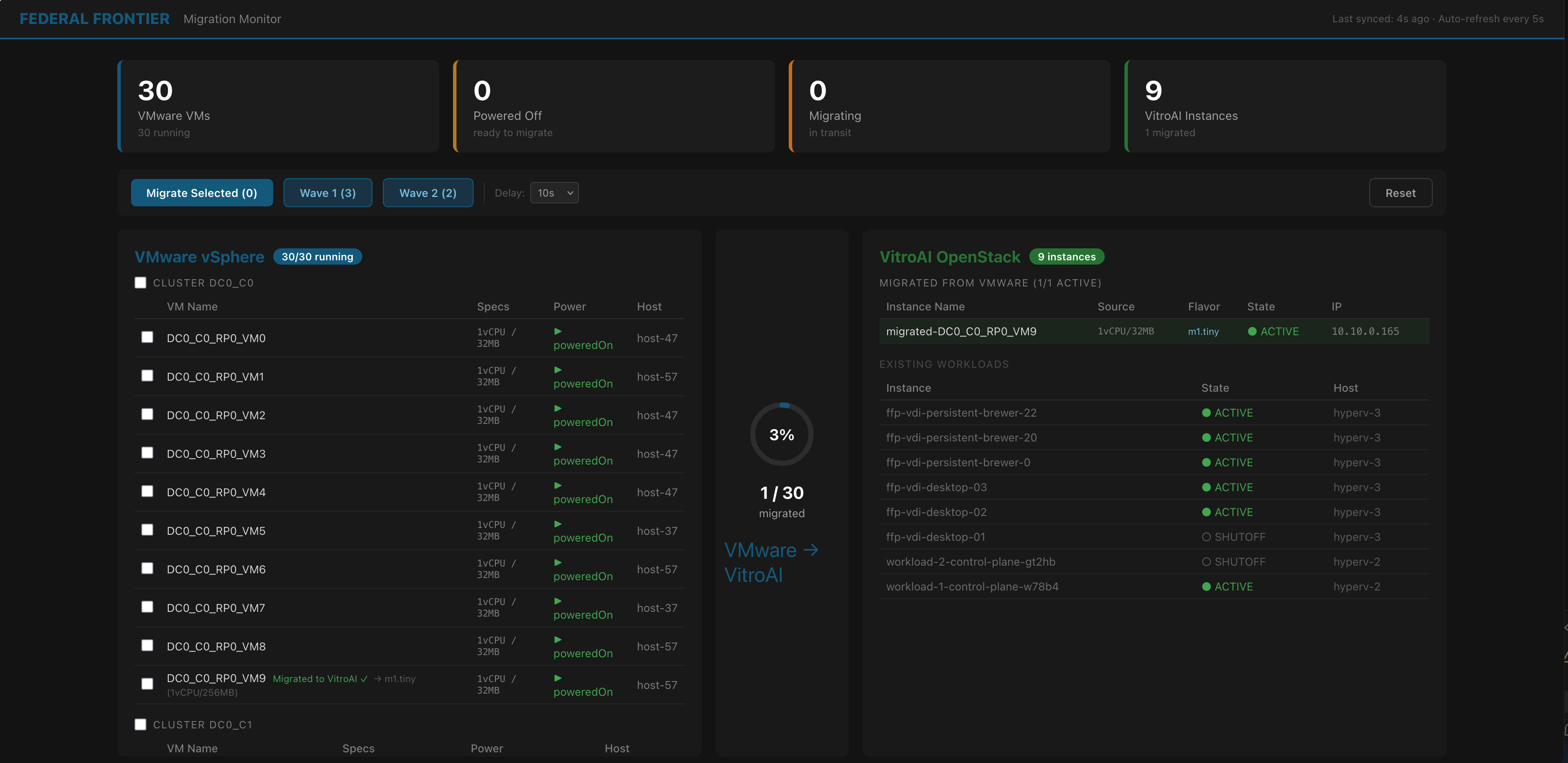1568x763 pixels.
Task: Click the 3% migration progress ring
Action: point(781,435)
